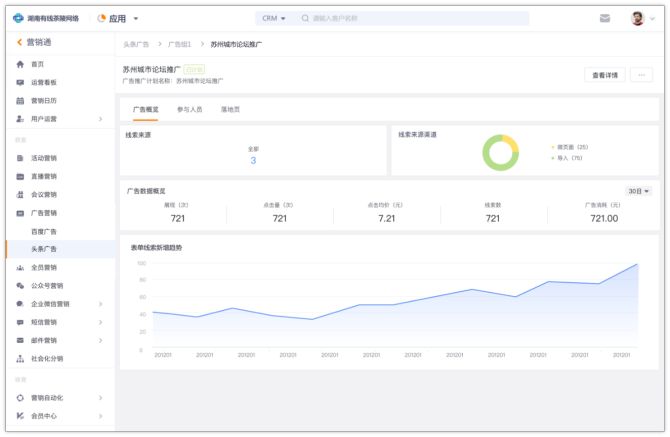The height and width of the screenshot is (437, 670).
Task: Click the 社会化分销 hierarchy icon
Action: 20,358
